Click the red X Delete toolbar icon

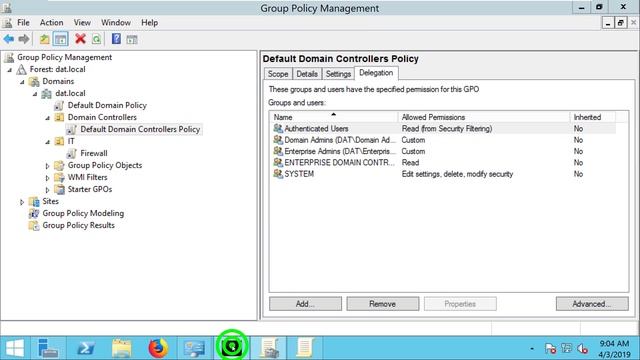(80, 39)
